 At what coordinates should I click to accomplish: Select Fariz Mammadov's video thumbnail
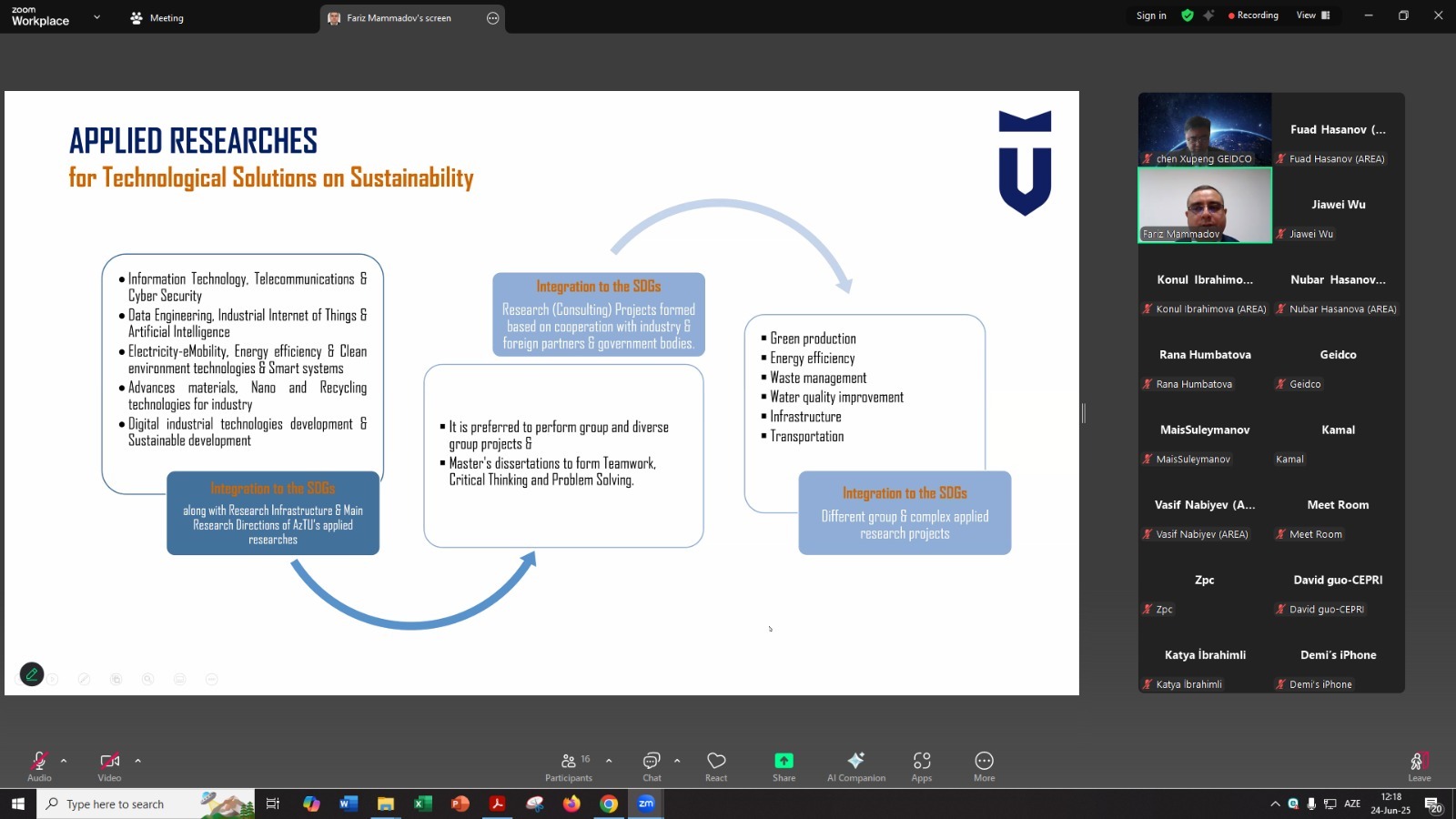pyautogui.click(x=1205, y=205)
